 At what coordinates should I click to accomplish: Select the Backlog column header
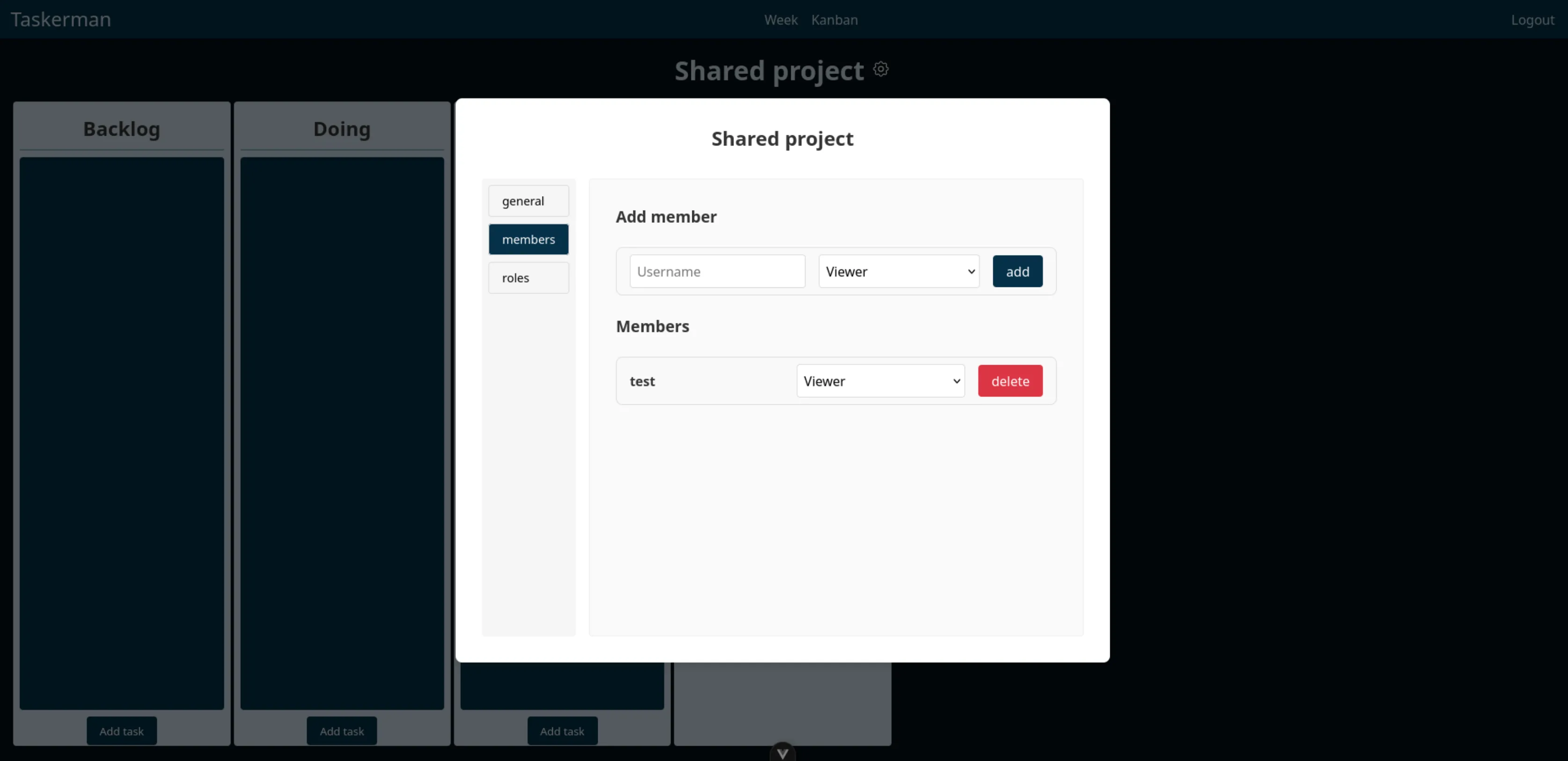[122, 129]
